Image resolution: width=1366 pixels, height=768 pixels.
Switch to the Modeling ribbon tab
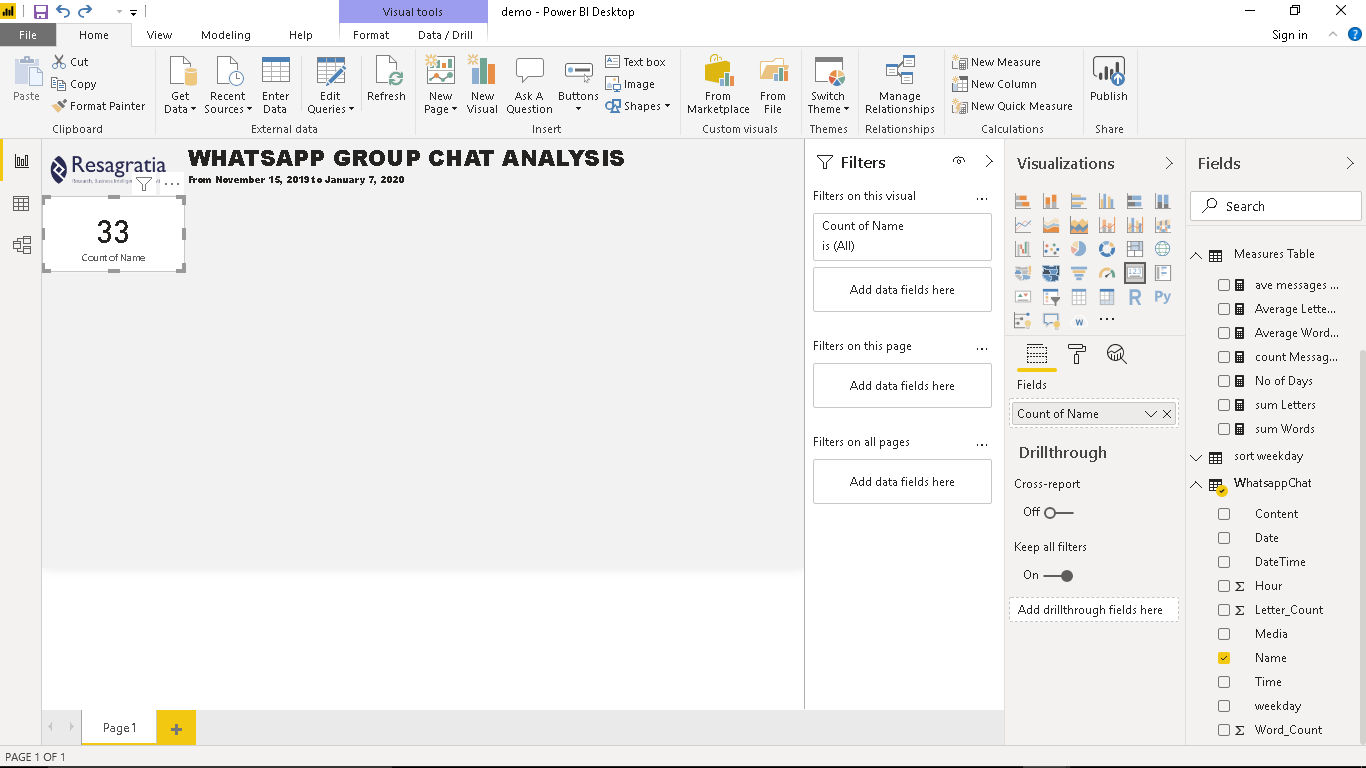226,35
